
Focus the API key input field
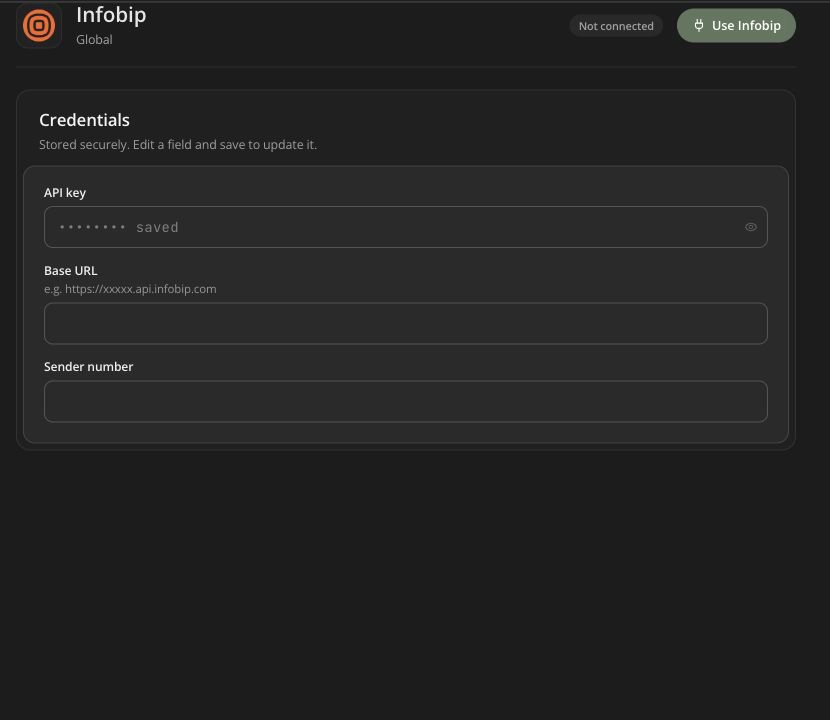405,227
